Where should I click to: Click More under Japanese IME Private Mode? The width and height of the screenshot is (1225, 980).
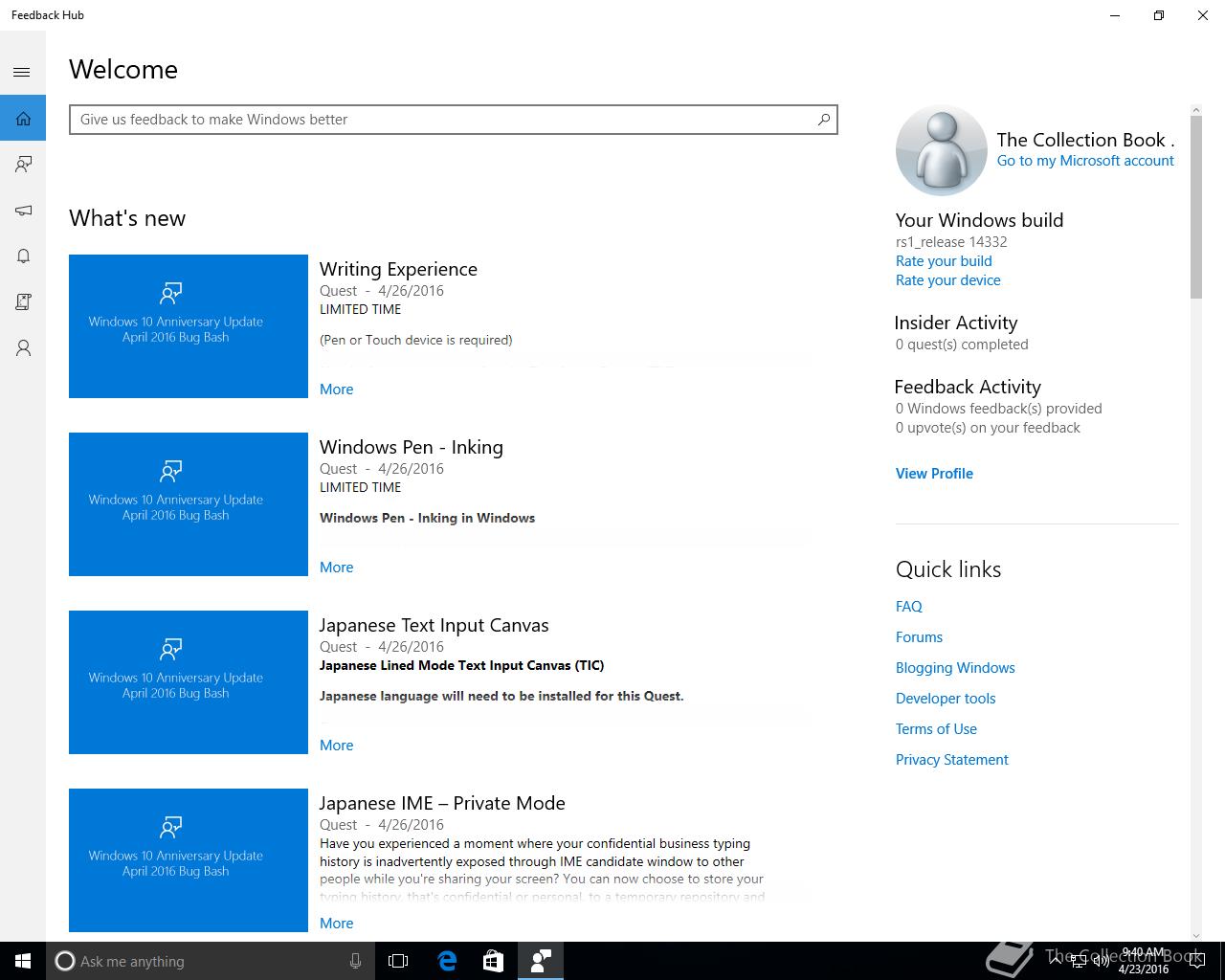[x=336, y=924]
